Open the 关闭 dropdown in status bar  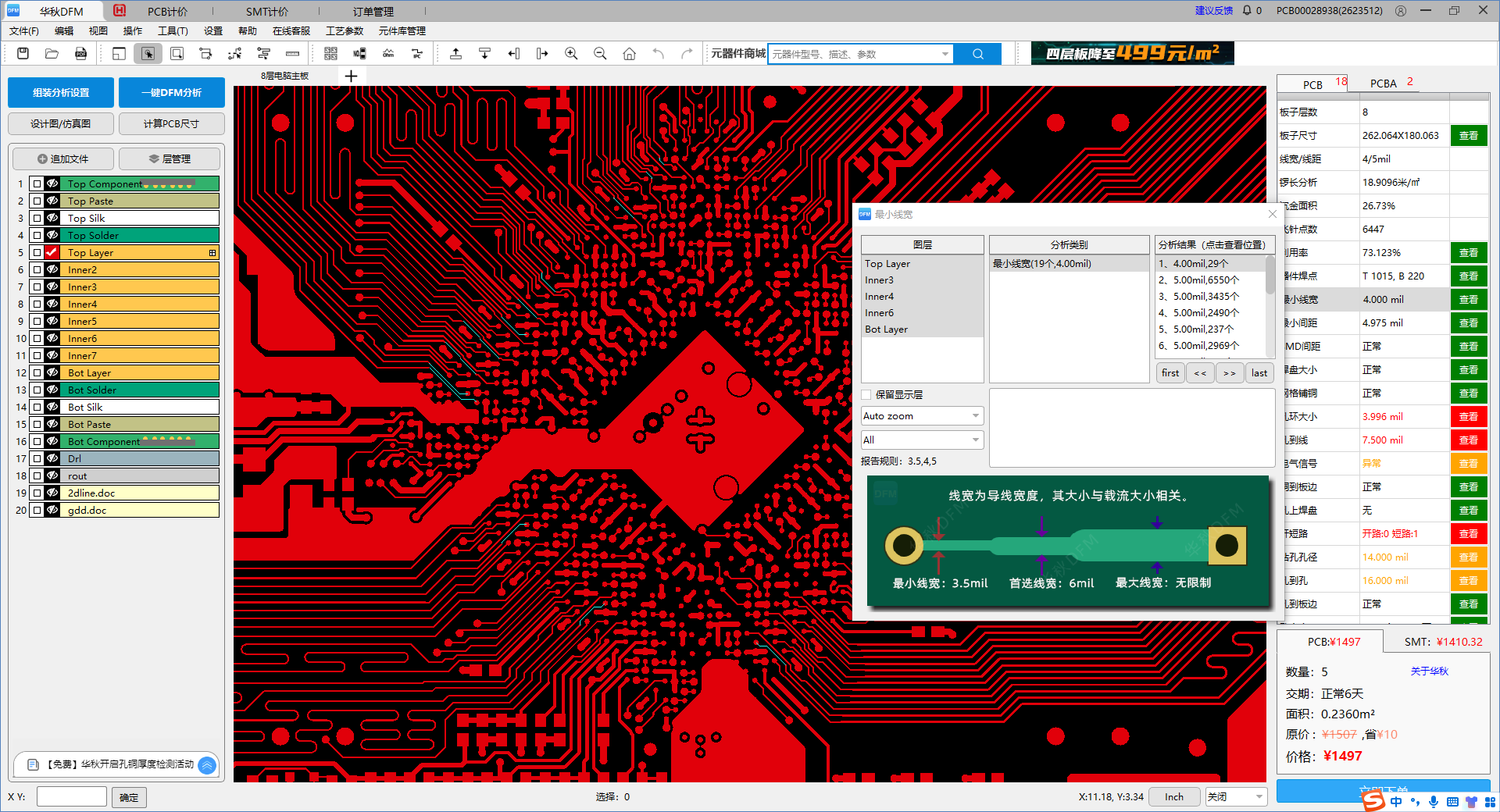1235,797
